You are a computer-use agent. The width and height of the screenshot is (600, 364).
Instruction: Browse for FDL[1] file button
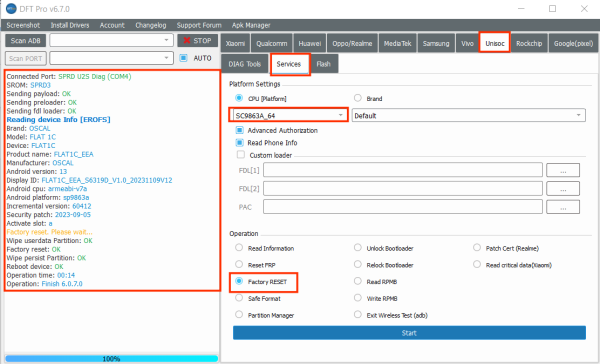click(563, 170)
